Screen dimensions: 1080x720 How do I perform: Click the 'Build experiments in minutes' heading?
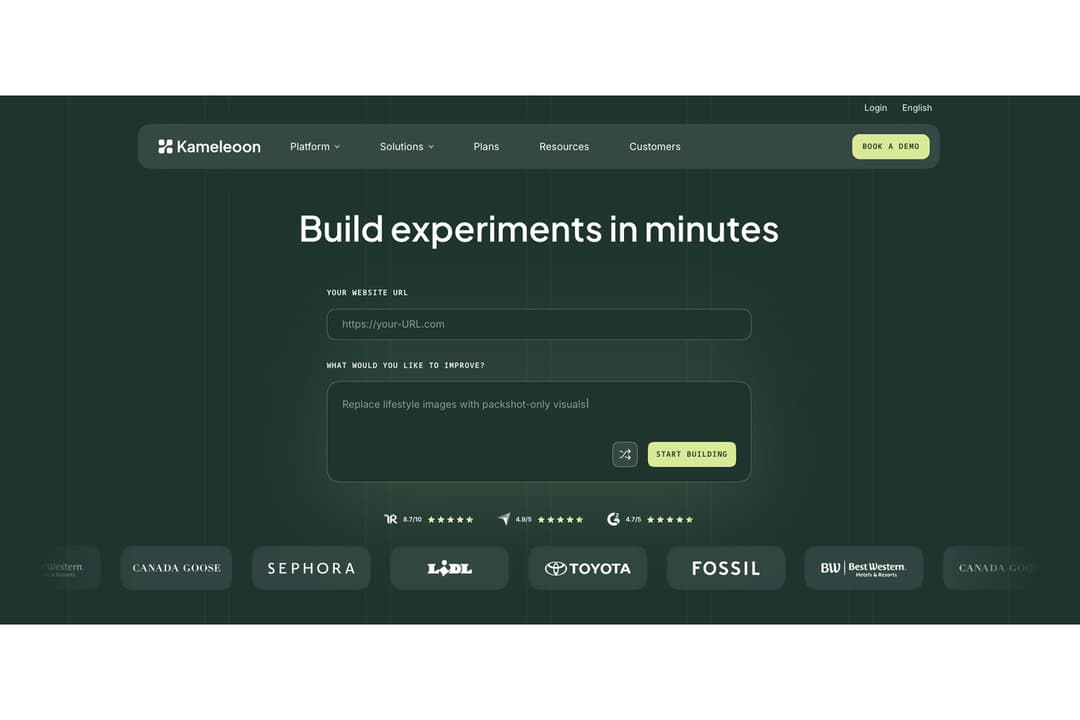point(539,229)
